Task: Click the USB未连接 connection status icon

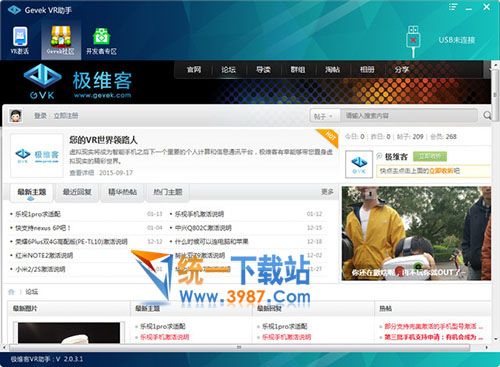Action: click(x=413, y=42)
